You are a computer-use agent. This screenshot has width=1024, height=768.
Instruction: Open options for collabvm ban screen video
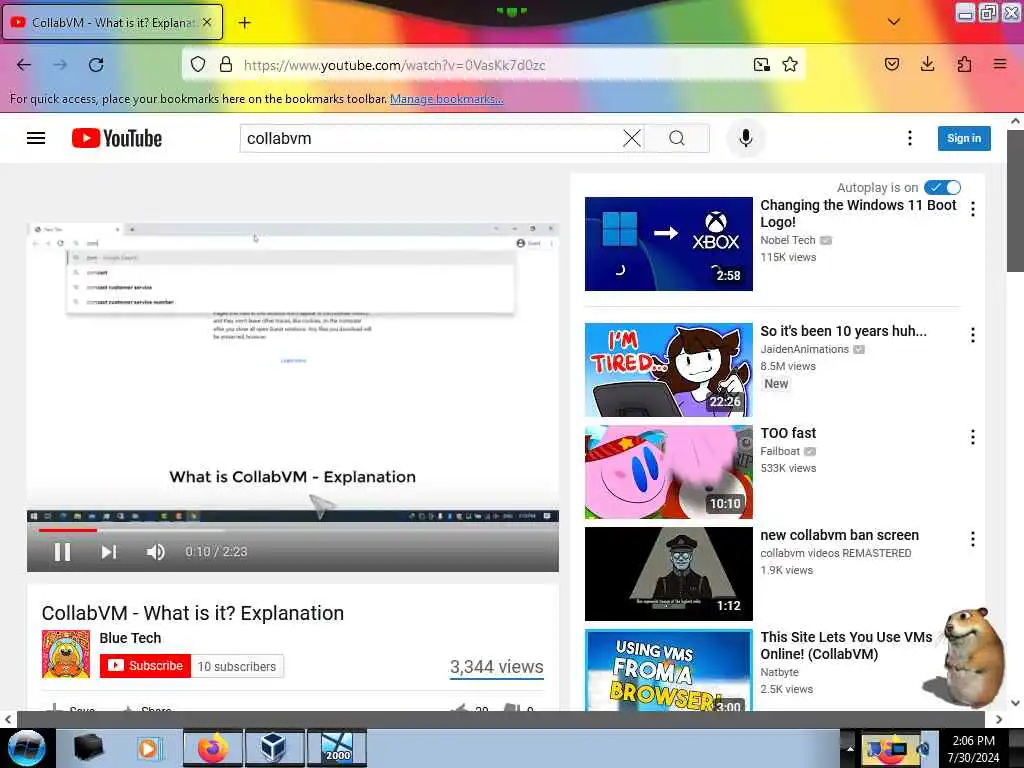[x=973, y=539]
